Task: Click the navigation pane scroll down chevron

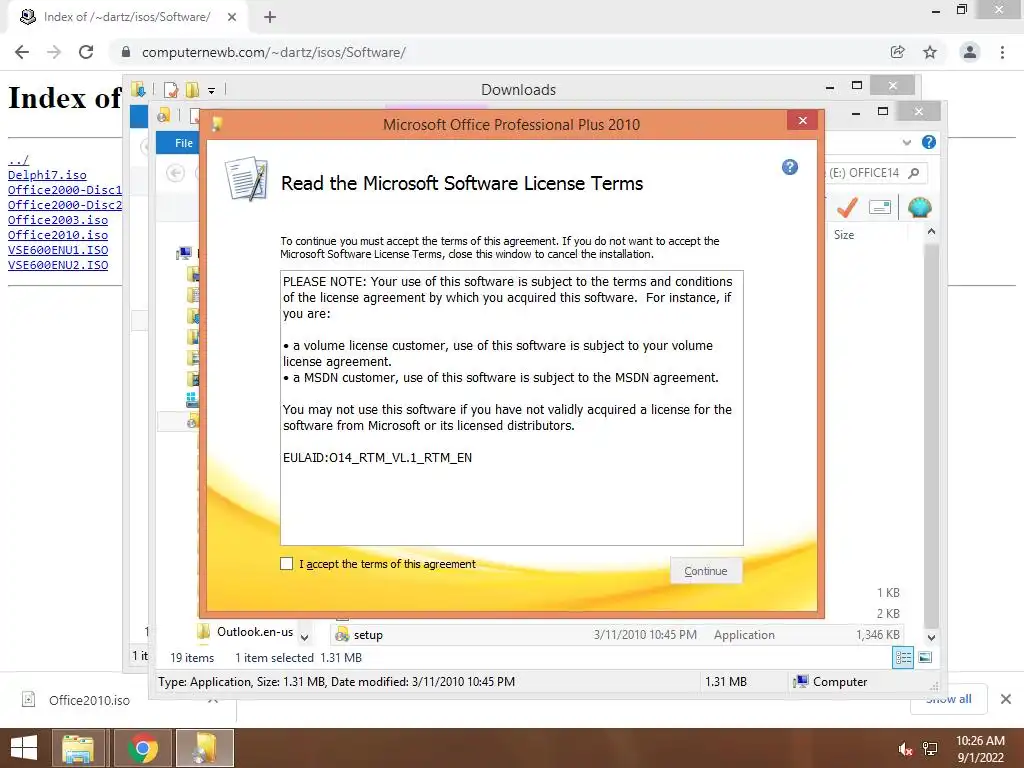Action: point(304,637)
